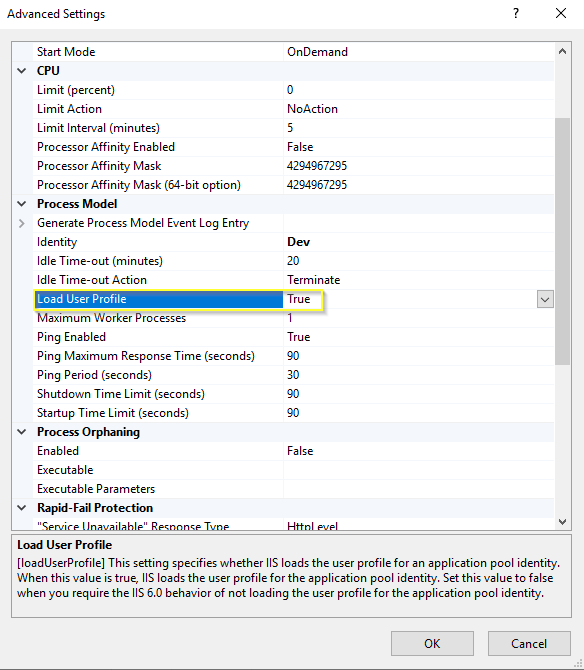The image size is (584, 670).
Task: Click the Executable Parameters value field
Action: [419, 489]
